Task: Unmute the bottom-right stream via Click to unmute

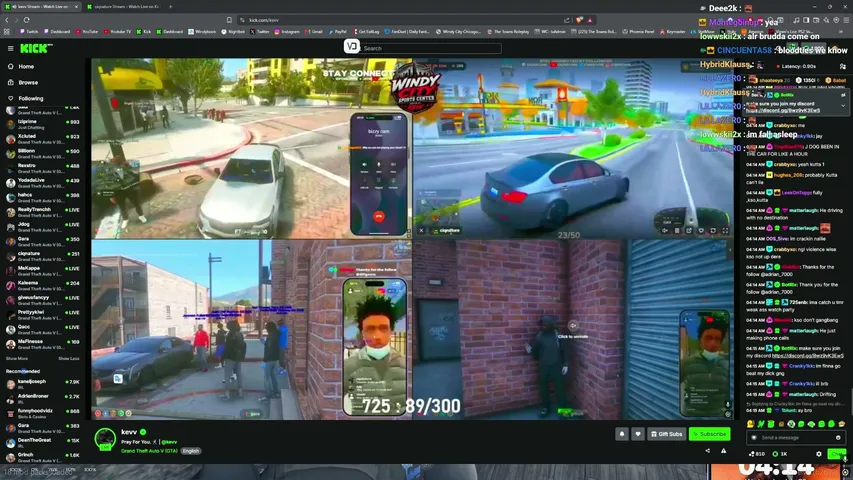Action: [x=573, y=330]
